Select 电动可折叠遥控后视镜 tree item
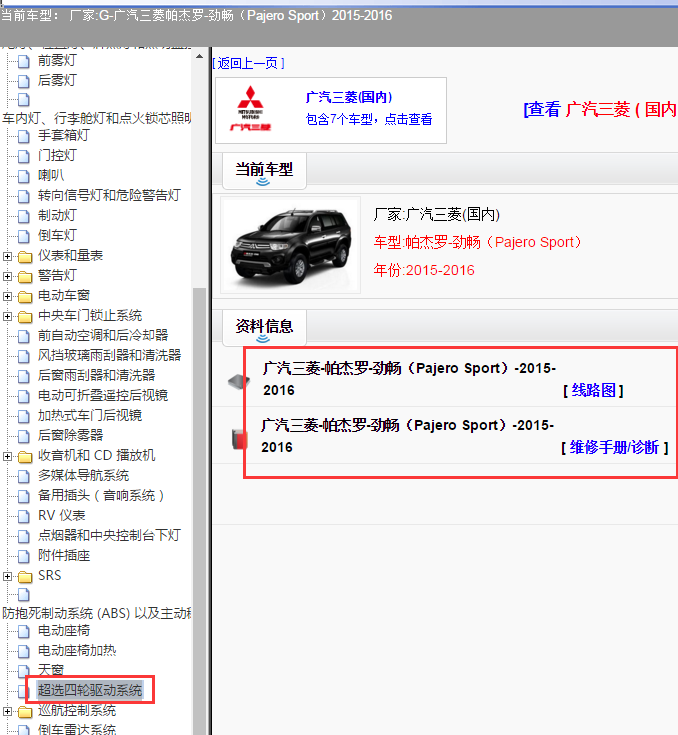This screenshot has width=678, height=735. click(103, 396)
